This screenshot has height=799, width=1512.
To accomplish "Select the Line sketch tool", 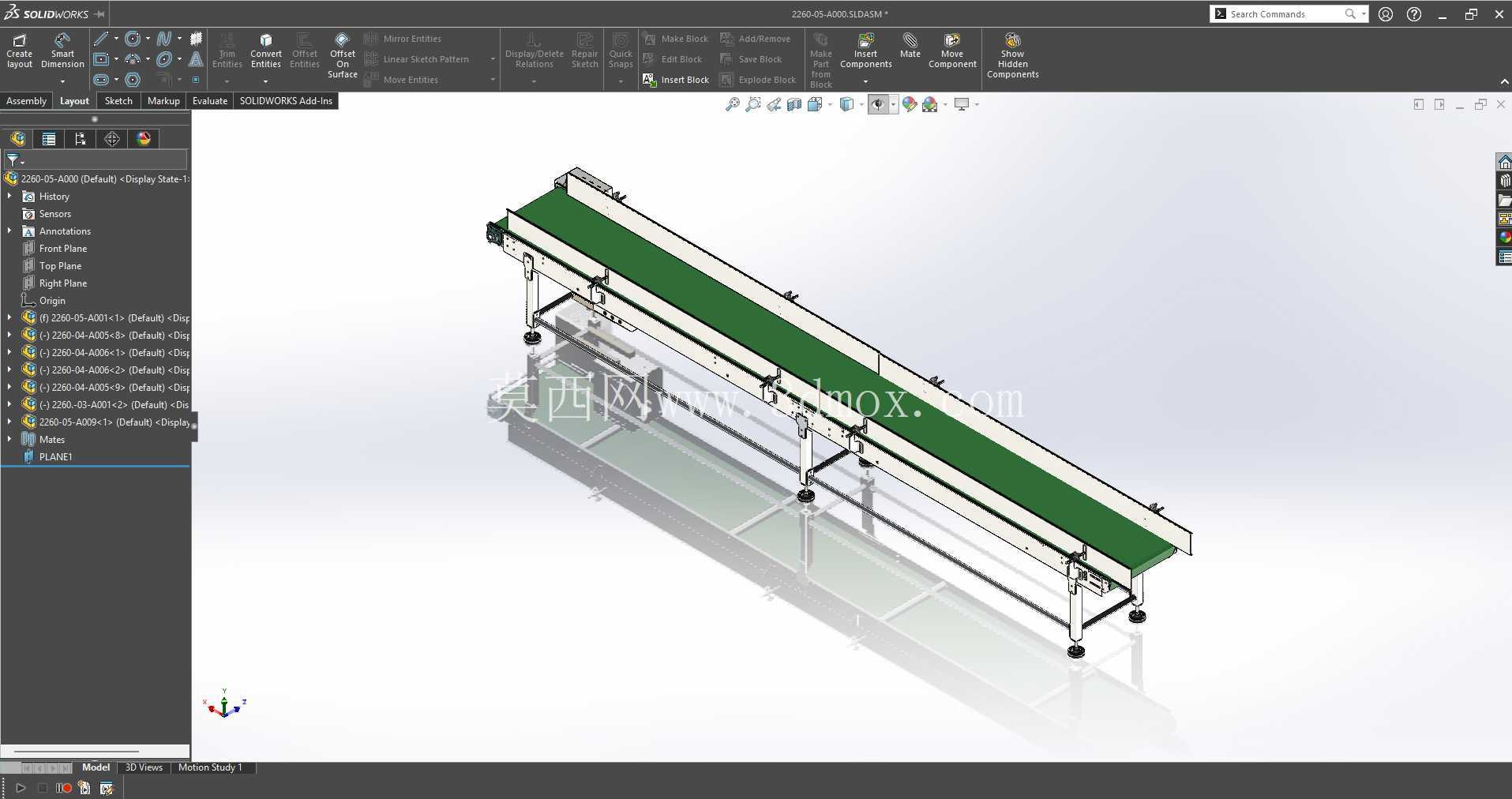I will coord(101,39).
